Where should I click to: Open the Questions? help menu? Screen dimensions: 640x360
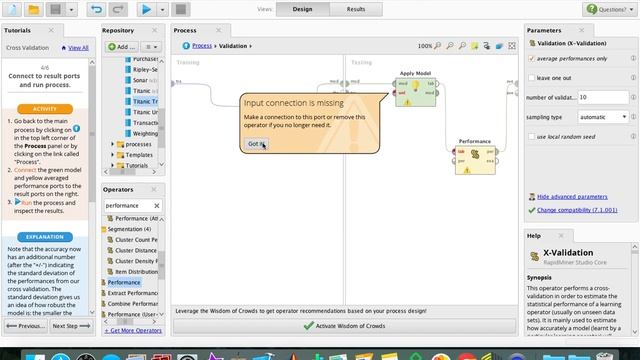pyautogui.click(x=609, y=9)
